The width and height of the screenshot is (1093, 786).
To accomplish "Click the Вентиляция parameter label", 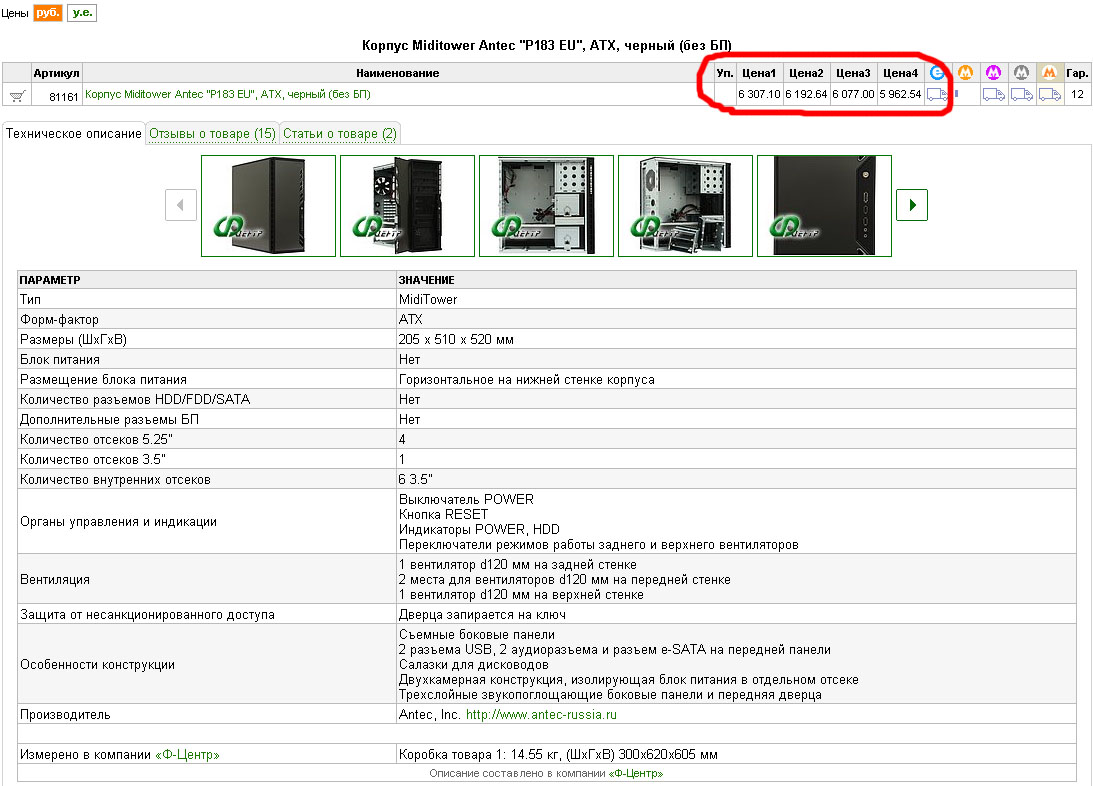I will pyautogui.click(x=55, y=580).
